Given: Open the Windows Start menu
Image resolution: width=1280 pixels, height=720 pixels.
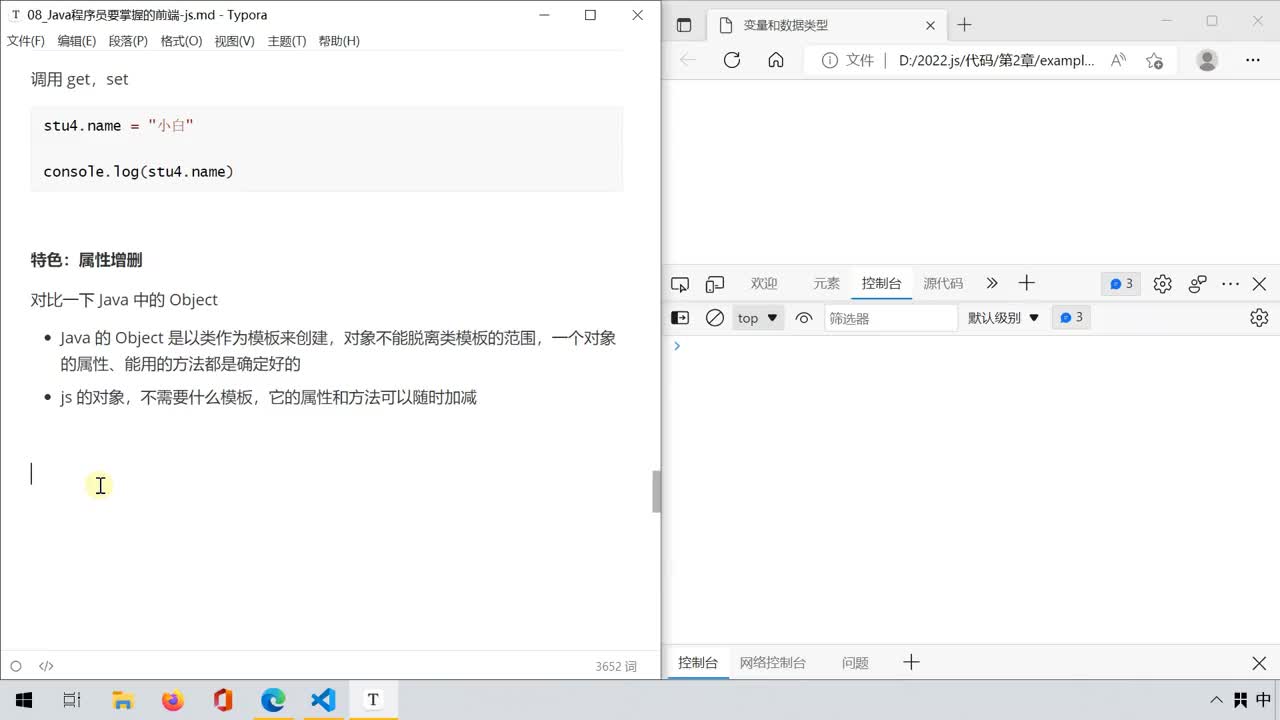Looking at the screenshot, I should pos(23,700).
